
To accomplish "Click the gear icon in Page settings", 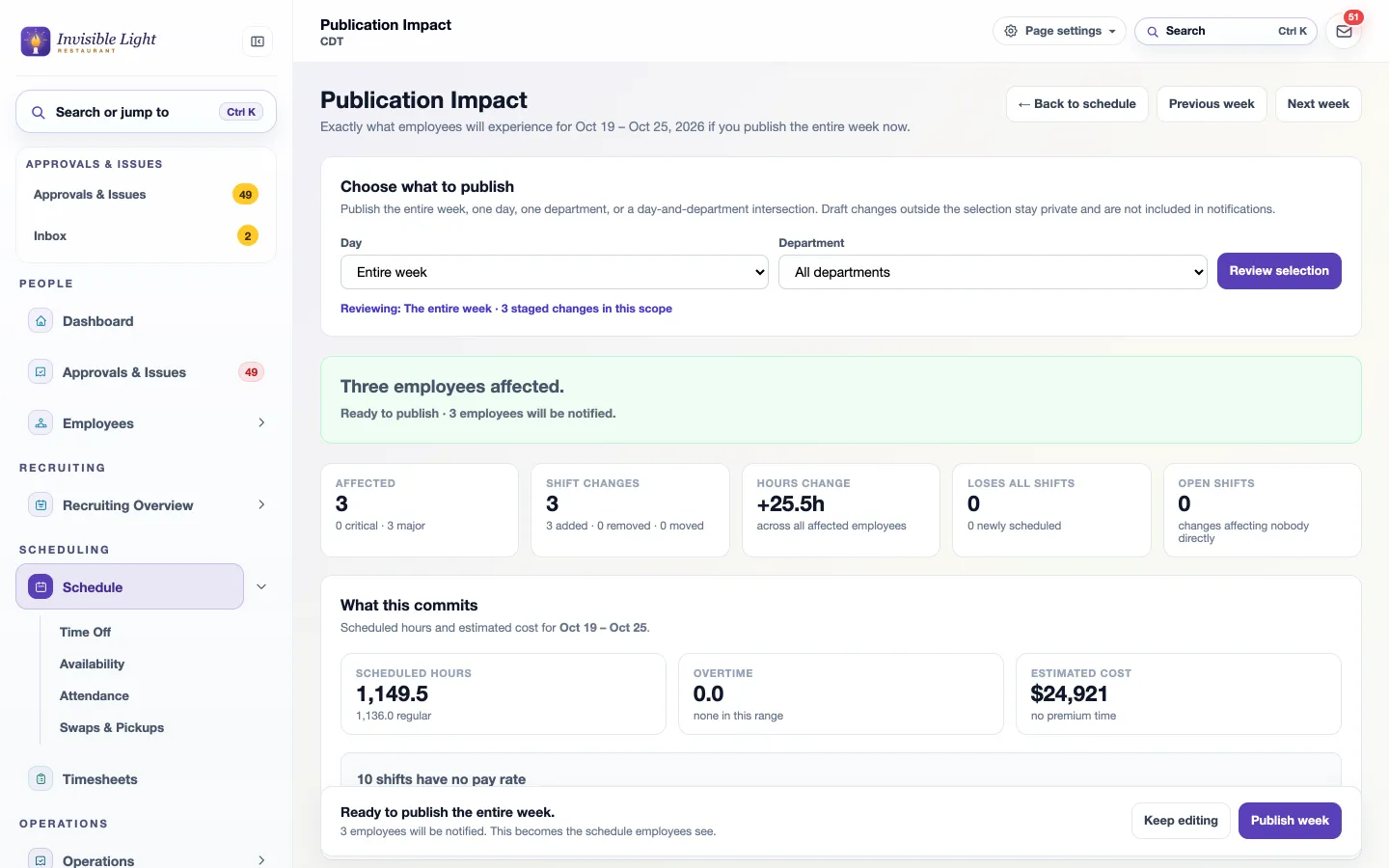I will click(1011, 31).
